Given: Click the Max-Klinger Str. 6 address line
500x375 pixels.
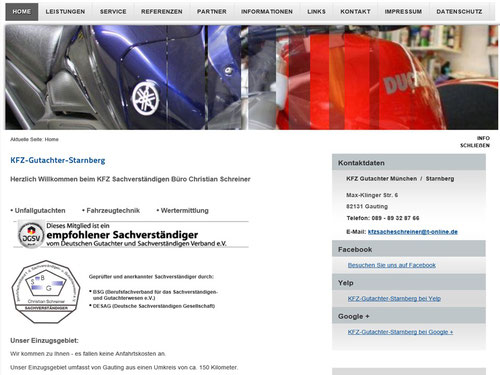Looking at the screenshot, I should 372,195.
